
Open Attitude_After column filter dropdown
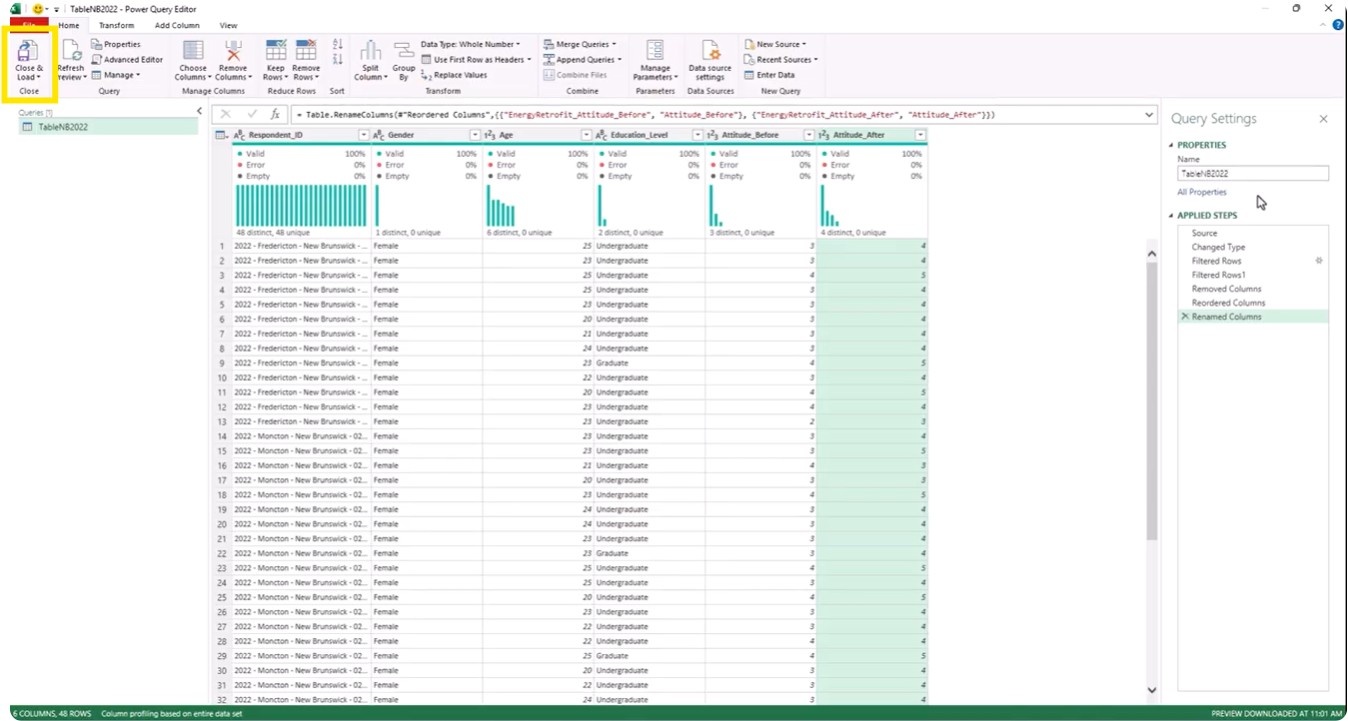(920, 135)
